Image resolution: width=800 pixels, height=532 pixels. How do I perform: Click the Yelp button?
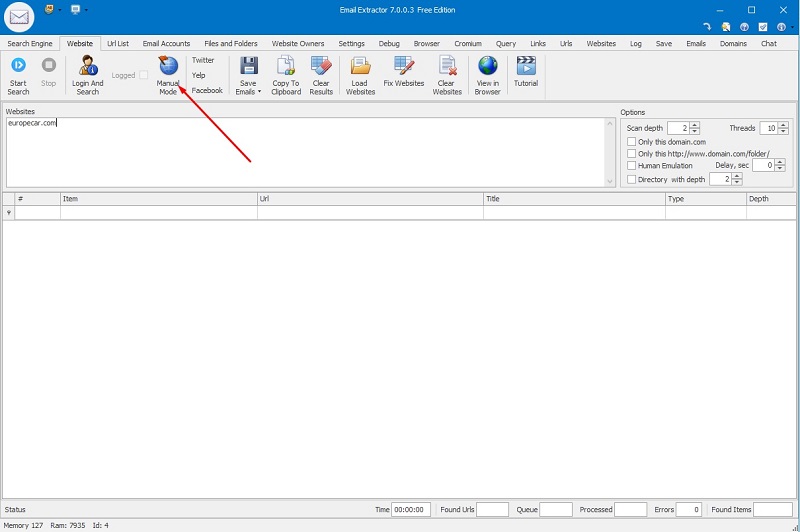coord(198,75)
